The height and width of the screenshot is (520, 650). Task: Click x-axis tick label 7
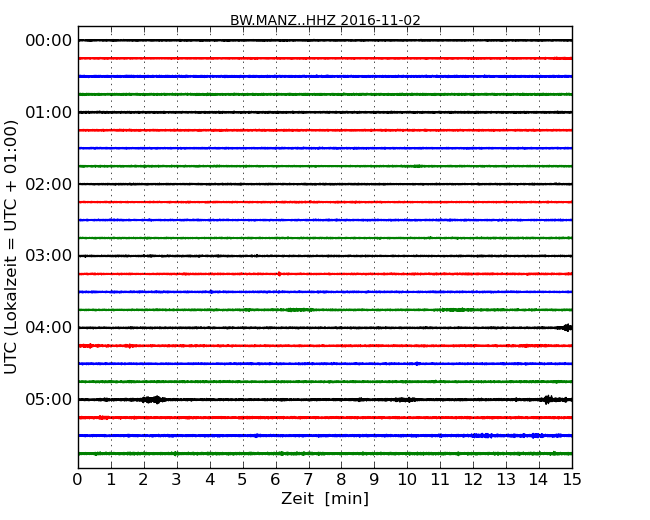[308, 479]
